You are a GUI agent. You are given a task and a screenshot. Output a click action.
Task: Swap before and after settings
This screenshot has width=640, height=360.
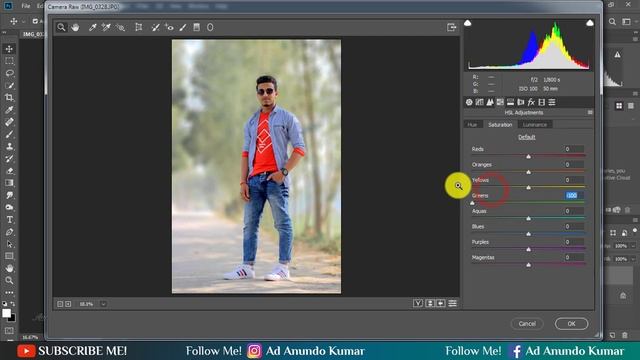(x=430, y=303)
